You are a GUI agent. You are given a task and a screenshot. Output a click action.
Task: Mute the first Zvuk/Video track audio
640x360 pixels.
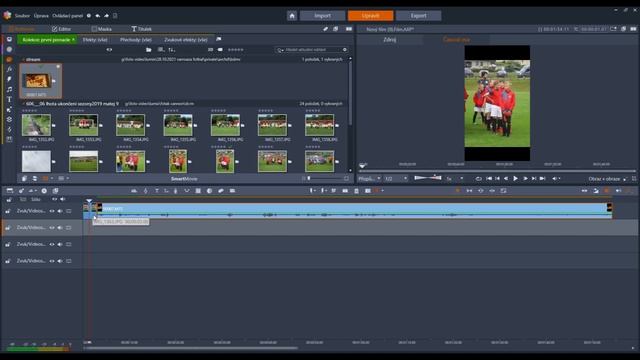pyautogui.click(x=60, y=211)
